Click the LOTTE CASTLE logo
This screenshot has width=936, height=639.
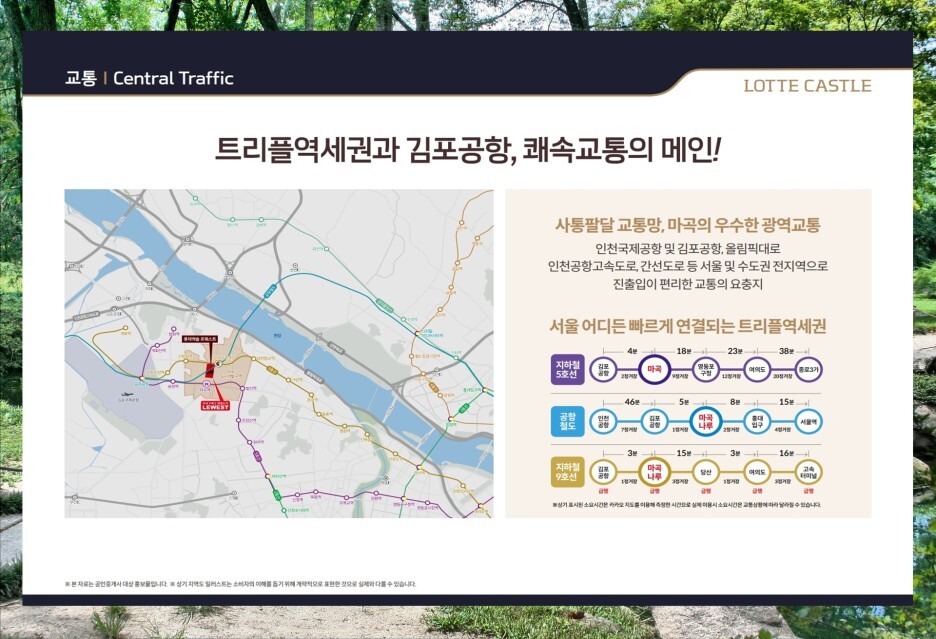807,86
